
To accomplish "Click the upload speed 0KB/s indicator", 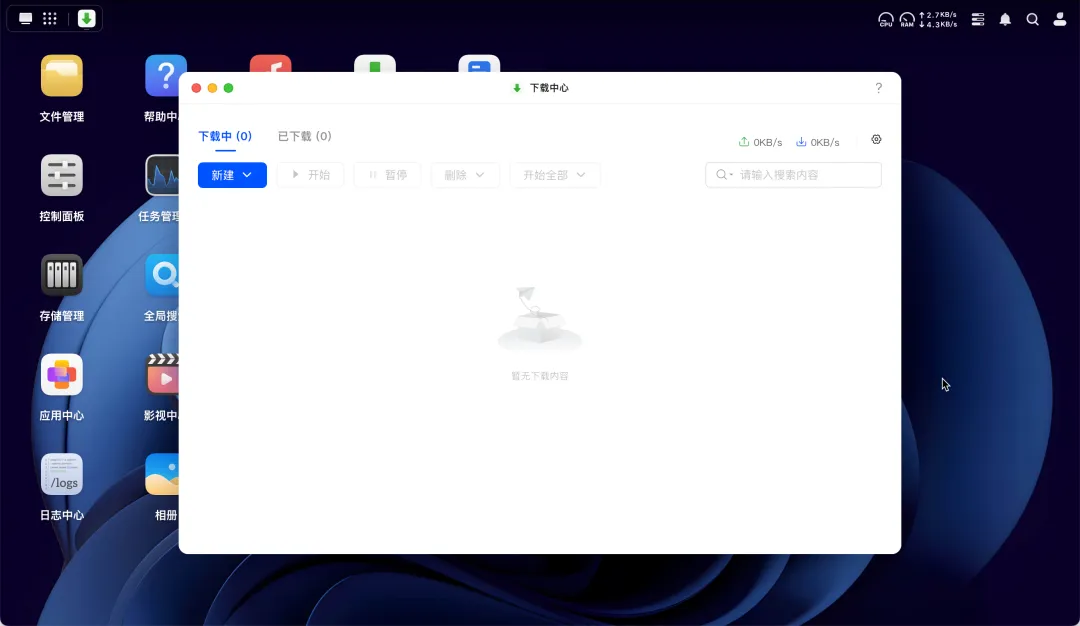I will pos(760,143).
